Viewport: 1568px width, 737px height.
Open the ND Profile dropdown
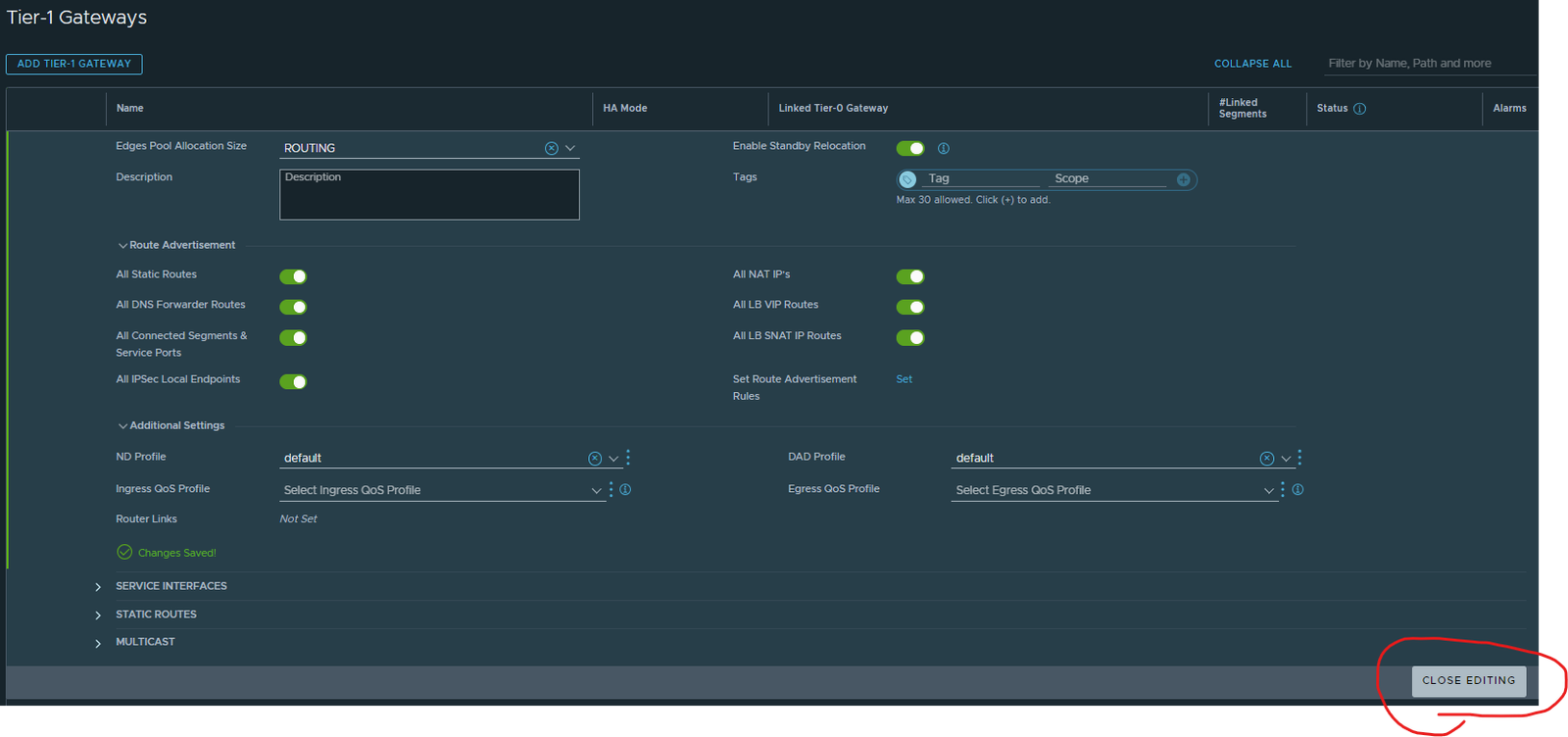click(x=613, y=459)
